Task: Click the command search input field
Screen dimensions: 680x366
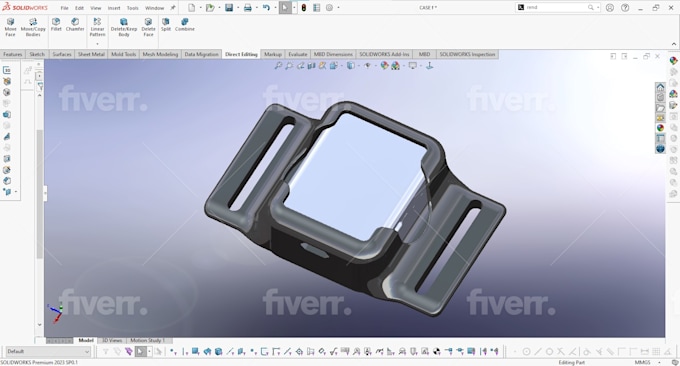Action: pos(556,7)
